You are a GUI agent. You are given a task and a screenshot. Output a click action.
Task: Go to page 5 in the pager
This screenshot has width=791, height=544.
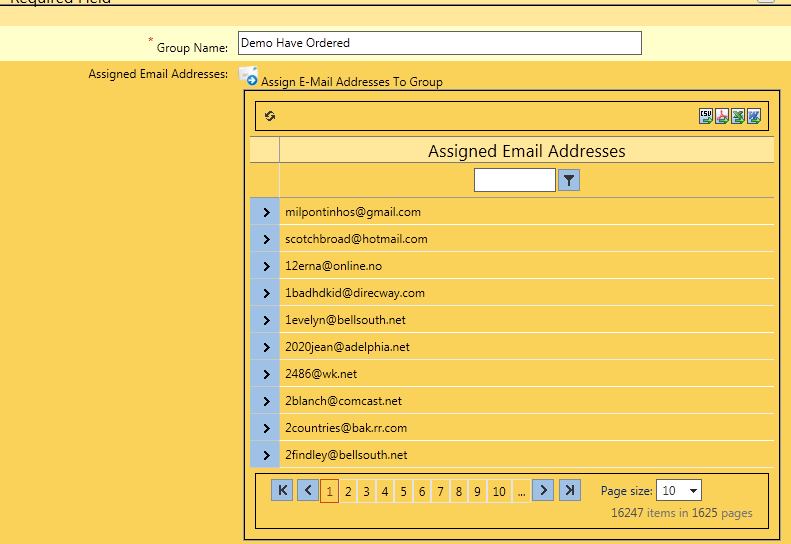[404, 491]
